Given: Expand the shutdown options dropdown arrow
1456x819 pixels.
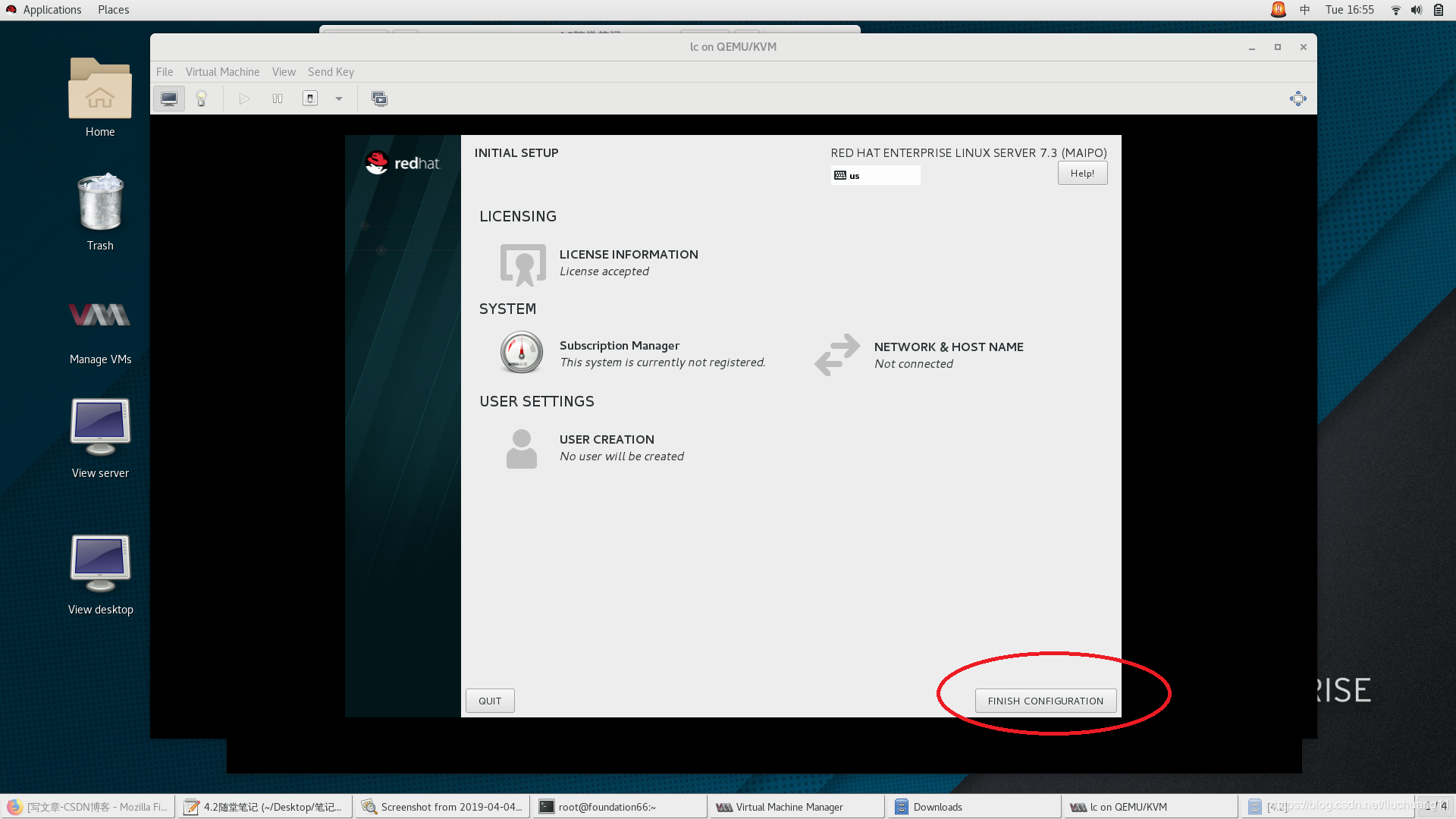Looking at the screenshot, I should (339, 99).
